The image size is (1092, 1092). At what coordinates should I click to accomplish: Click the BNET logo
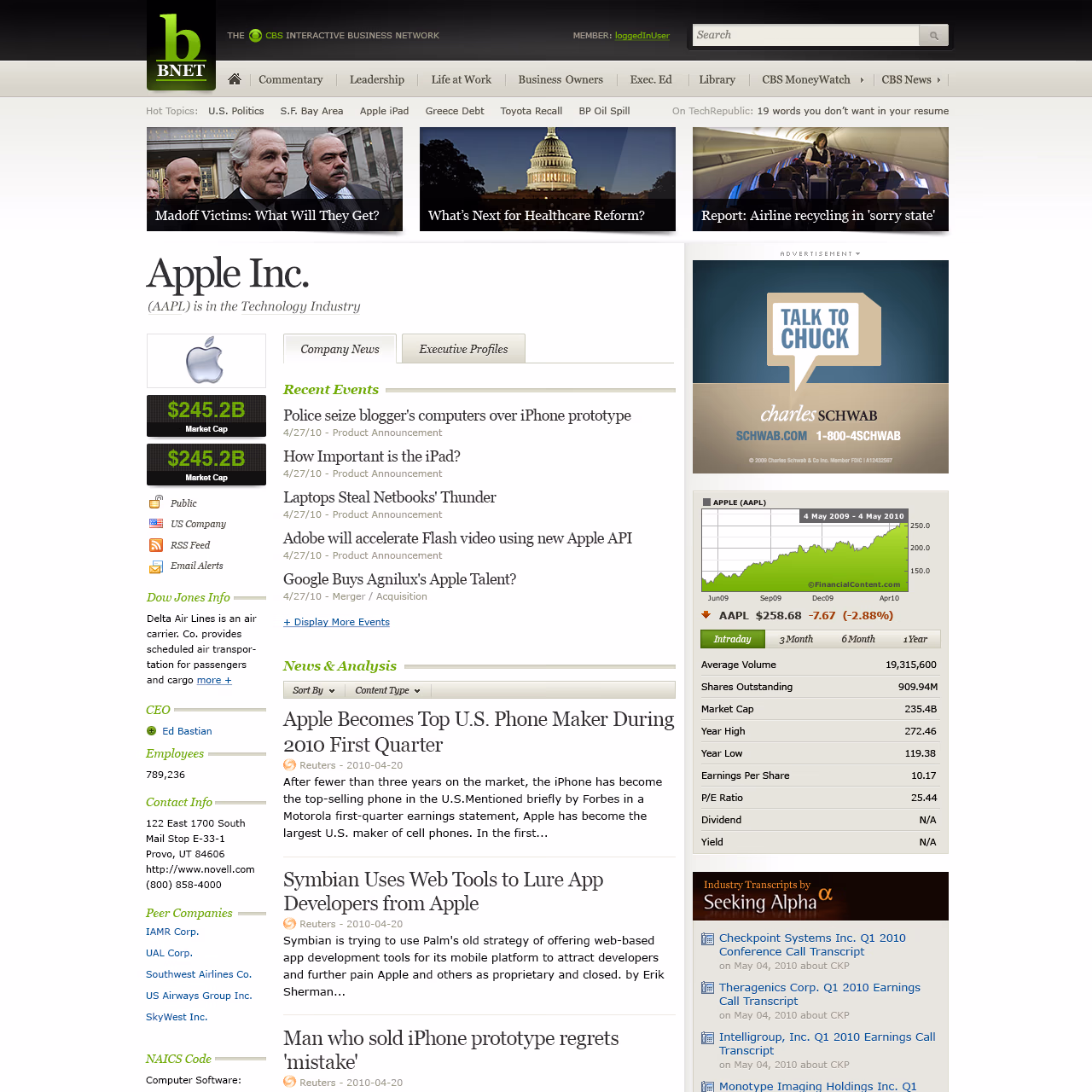point(181,46)
